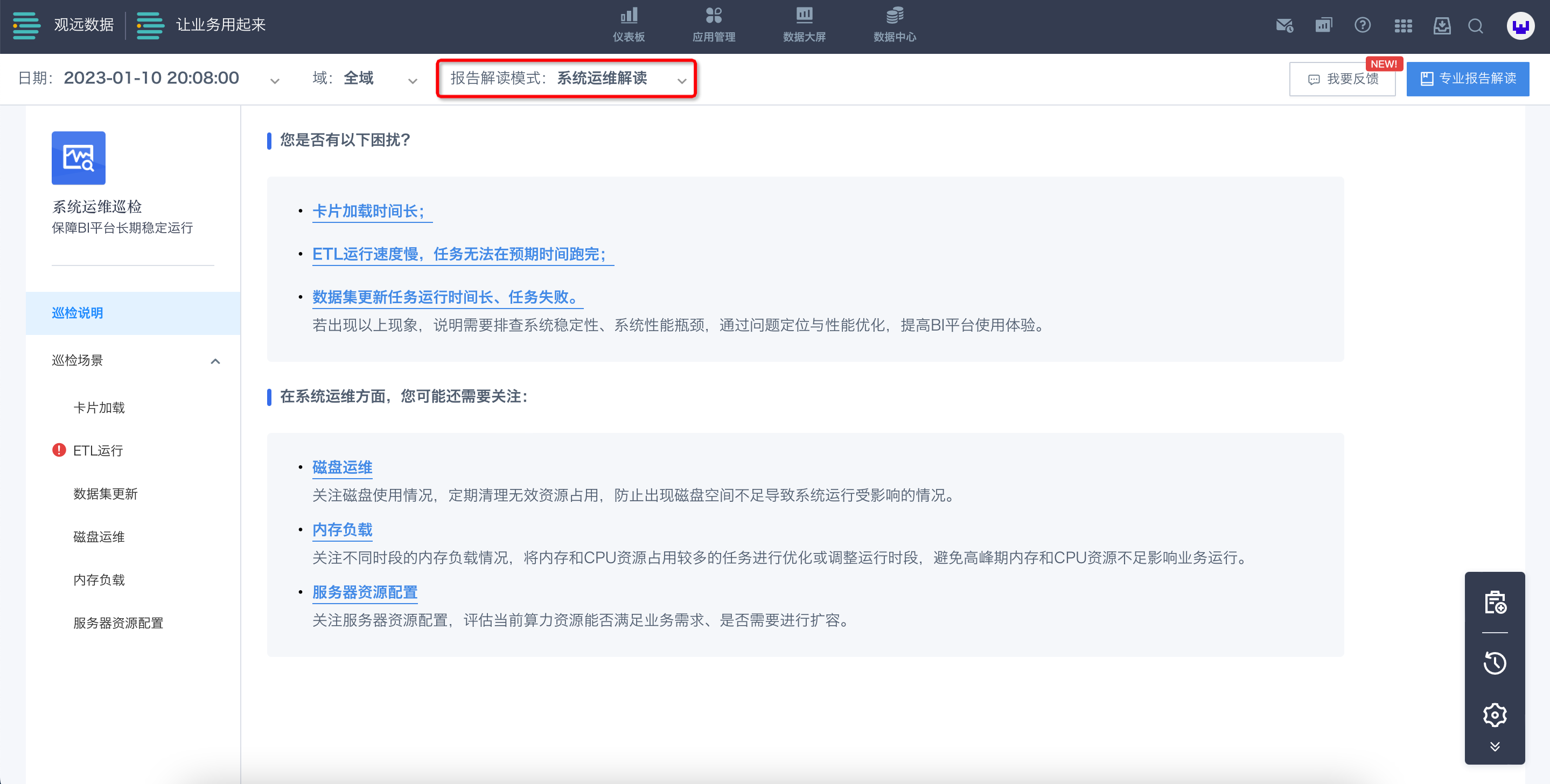Open the user avatar menu
Image resolution: width=1550 pixels, height=784 pixels.
point(1520,26)
